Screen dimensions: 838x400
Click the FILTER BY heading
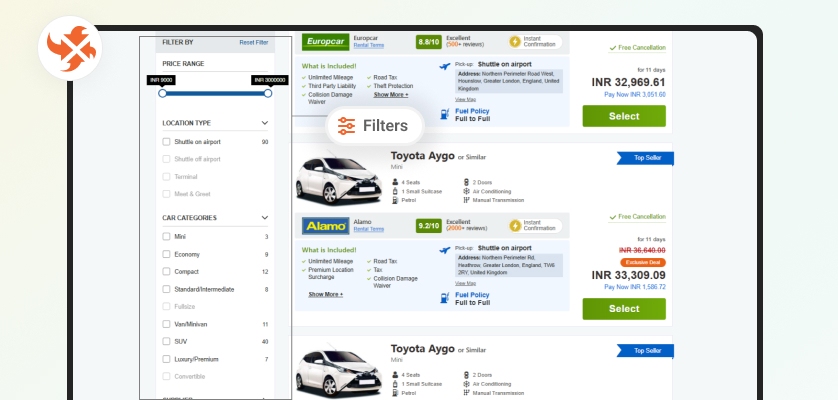click(178, 42)
